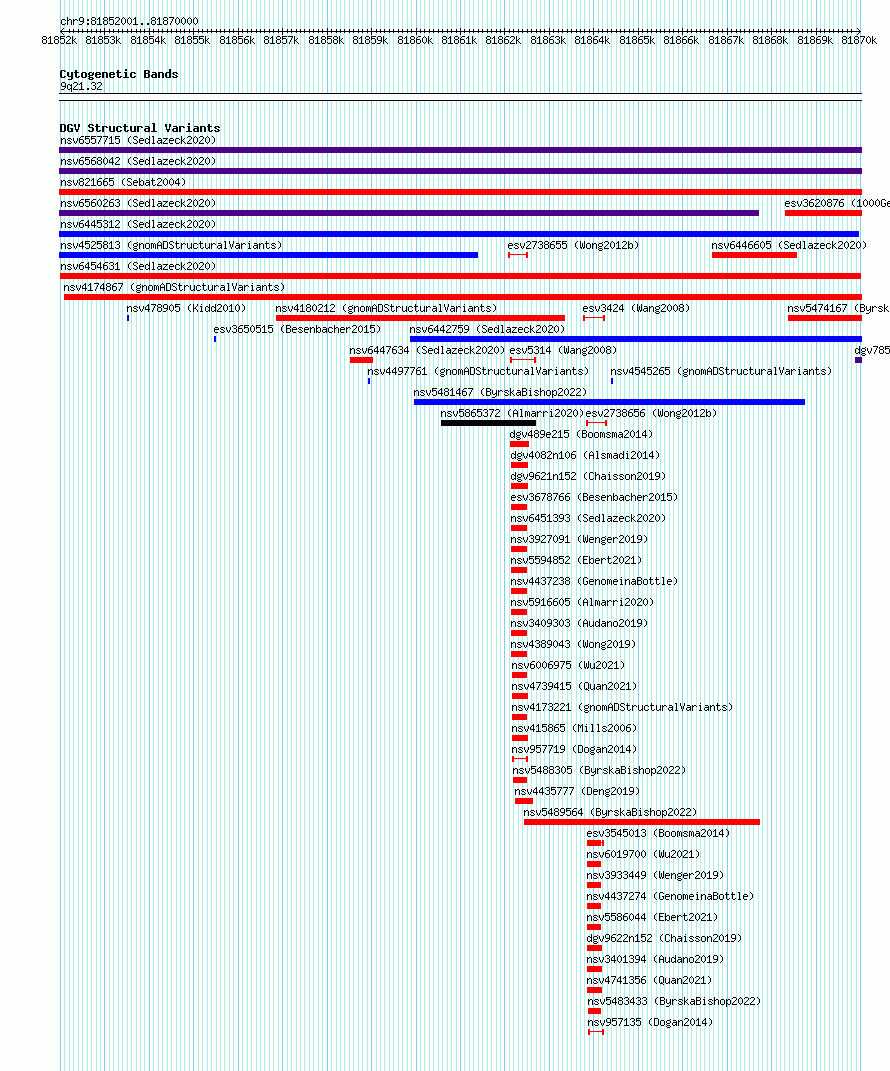Image resolution: width=890 pixels, height=1071 pixels.
Task: Click the nsv4174867 (gnomADStructuralVariants) label
Action: coord(174,288)
